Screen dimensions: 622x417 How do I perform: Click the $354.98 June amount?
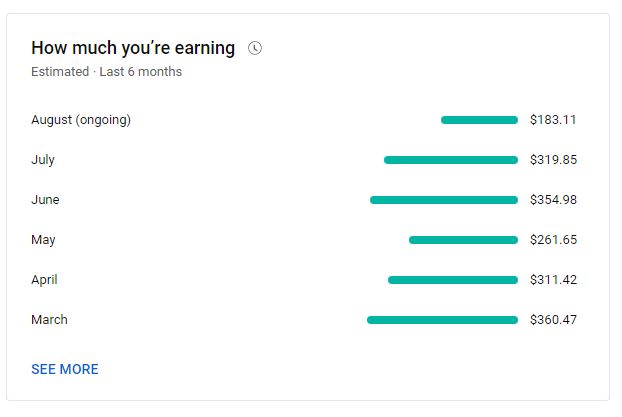click(553, 200)
